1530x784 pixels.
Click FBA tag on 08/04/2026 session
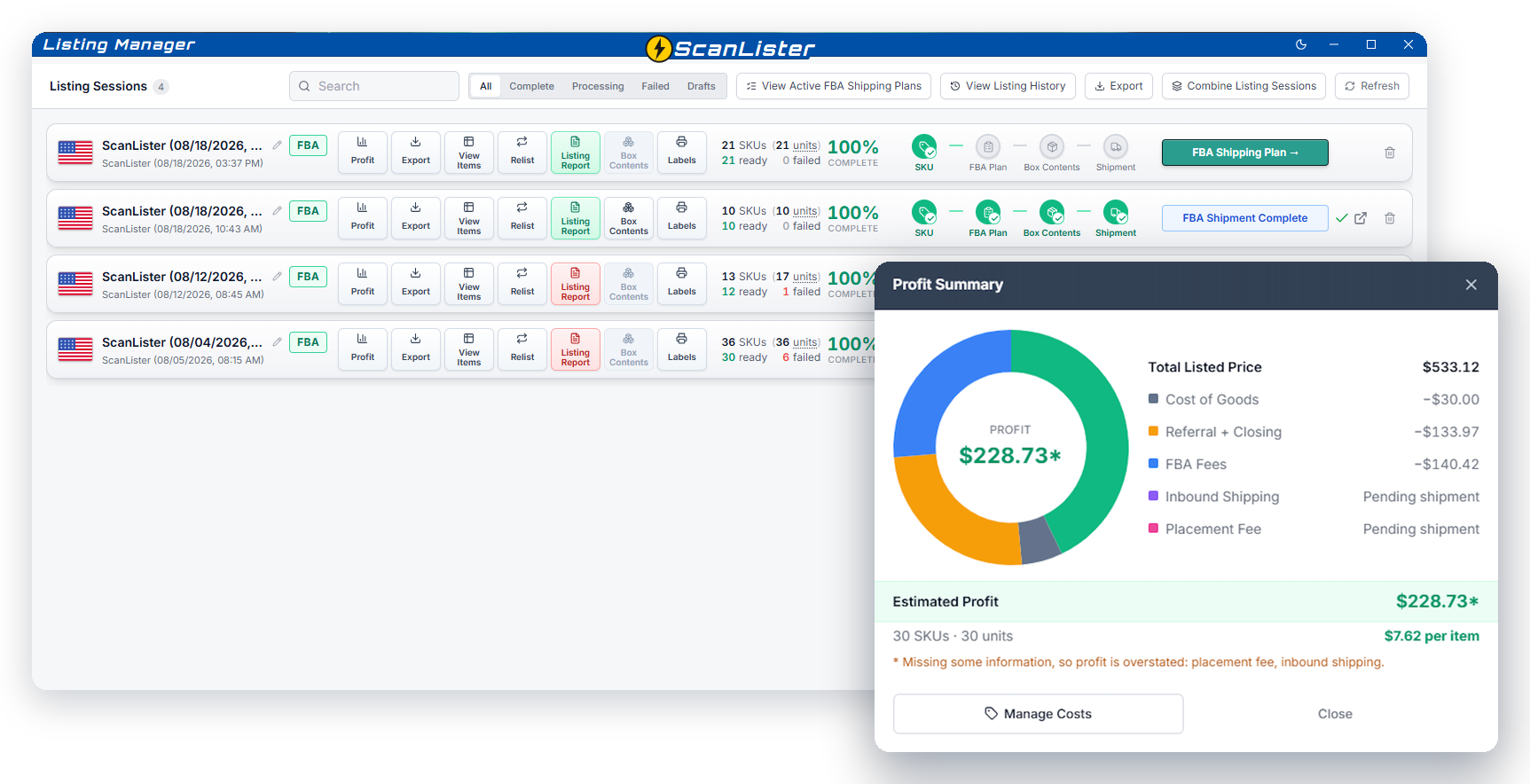[308, 342]
